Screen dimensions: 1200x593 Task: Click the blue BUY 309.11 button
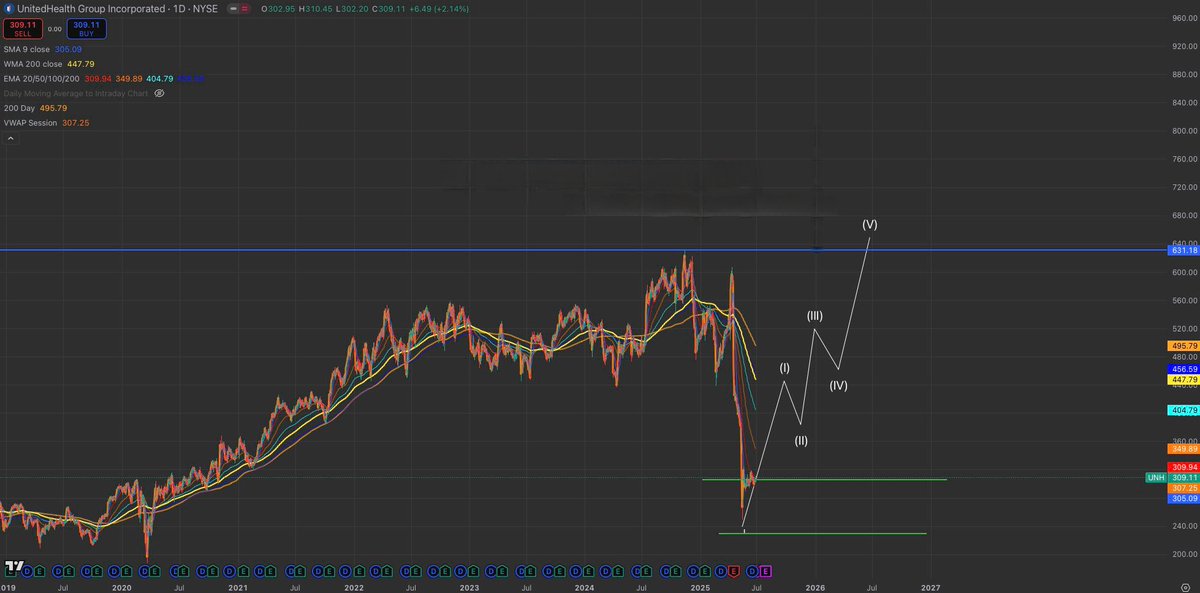coord(87,30)
